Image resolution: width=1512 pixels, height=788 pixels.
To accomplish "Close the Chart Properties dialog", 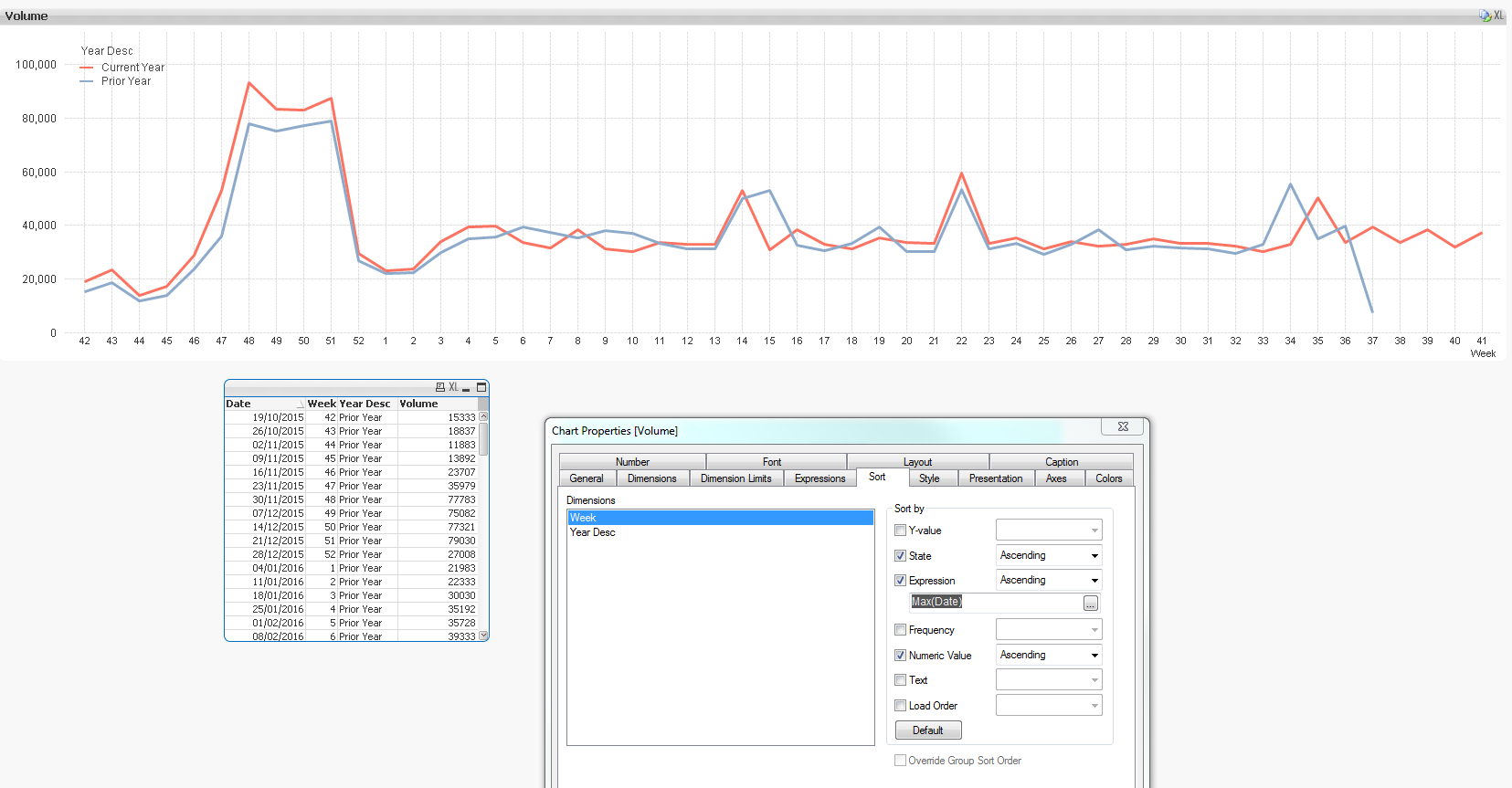I will click(1123, 426).
